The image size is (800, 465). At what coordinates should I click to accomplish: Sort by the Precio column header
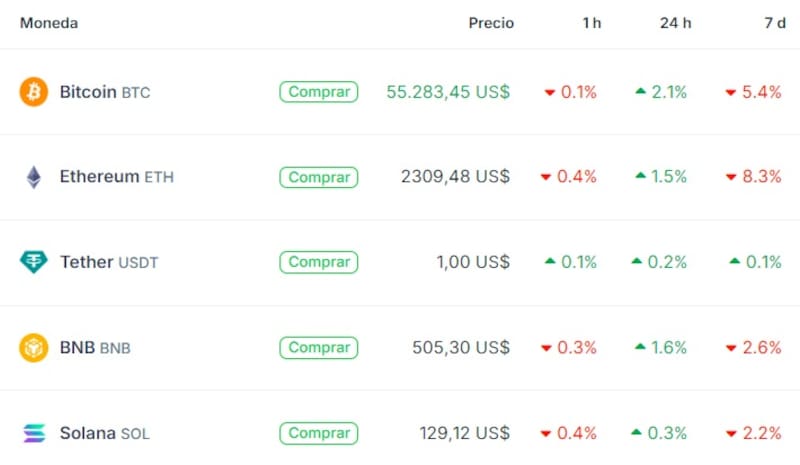point(491,23)
